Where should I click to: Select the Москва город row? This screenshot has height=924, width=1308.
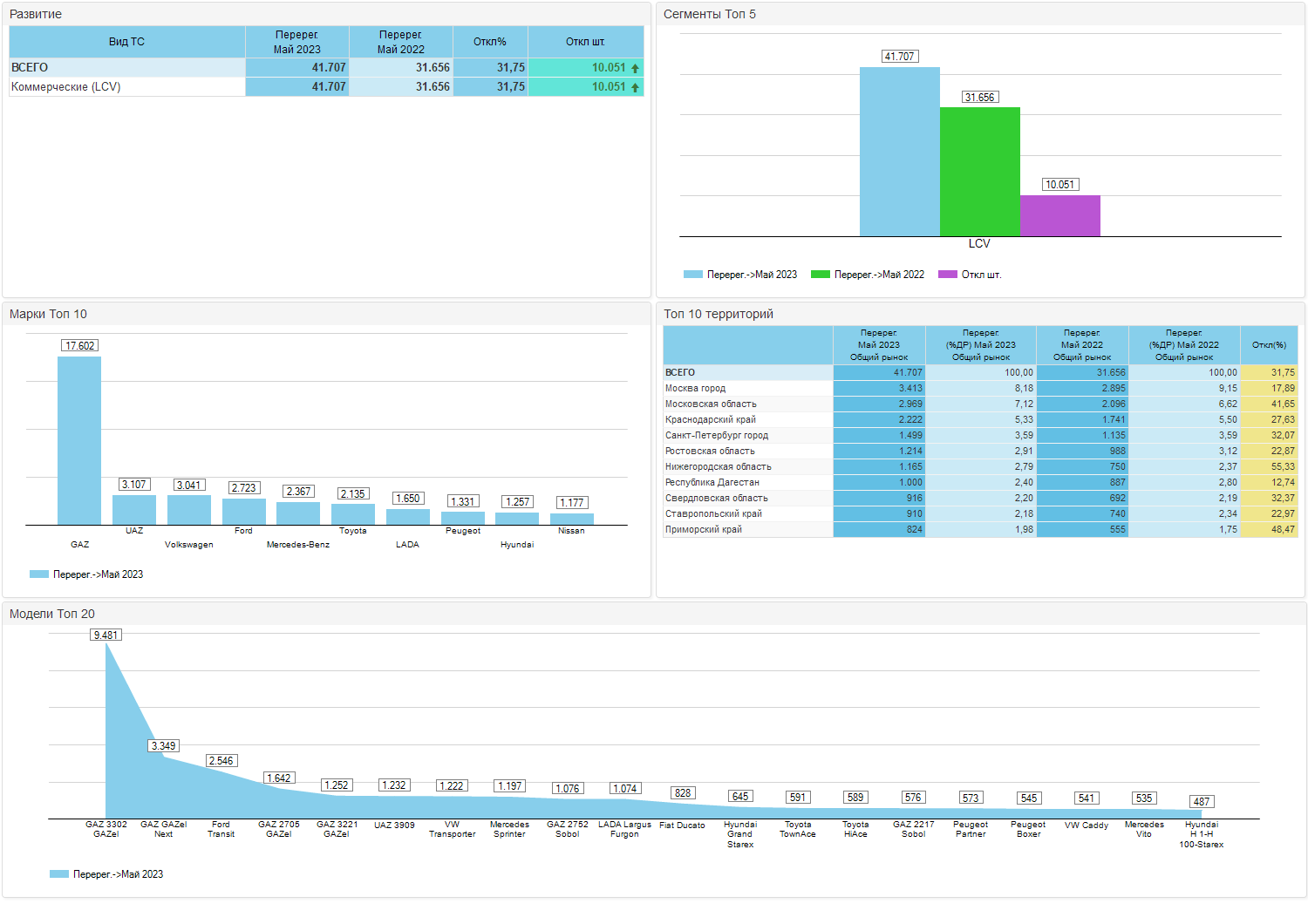click(980, 388)
